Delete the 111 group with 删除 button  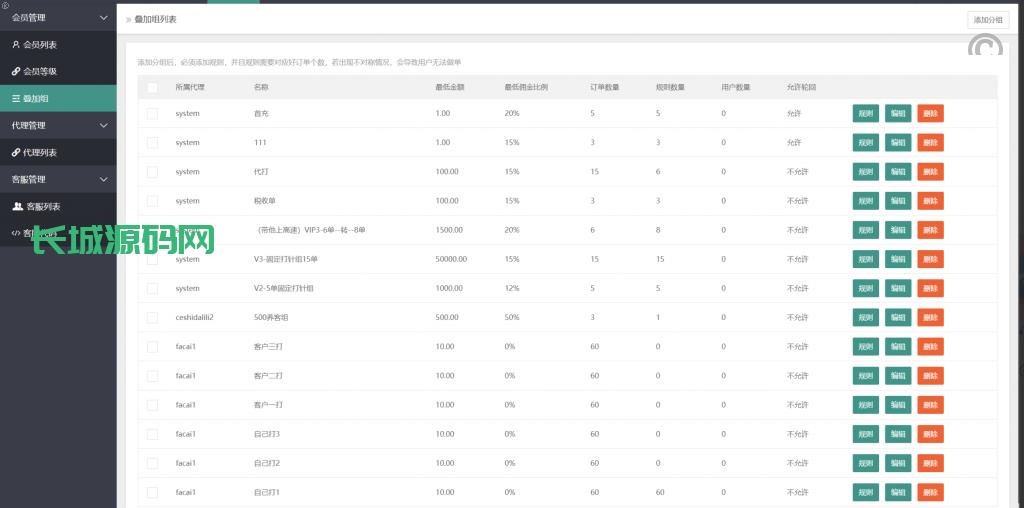pyautogui.click(x=930, y=143)
